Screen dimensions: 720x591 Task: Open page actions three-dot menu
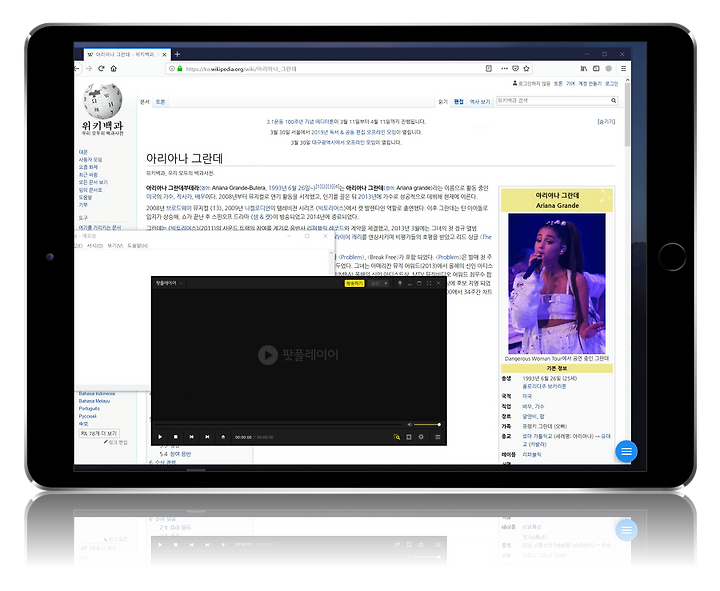click(x=504, y=68)
